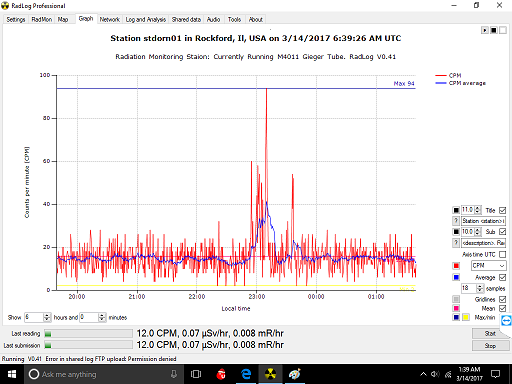The image size is (512, 384).
Task: Click the Show hours input field
Action: pos(34,317)
